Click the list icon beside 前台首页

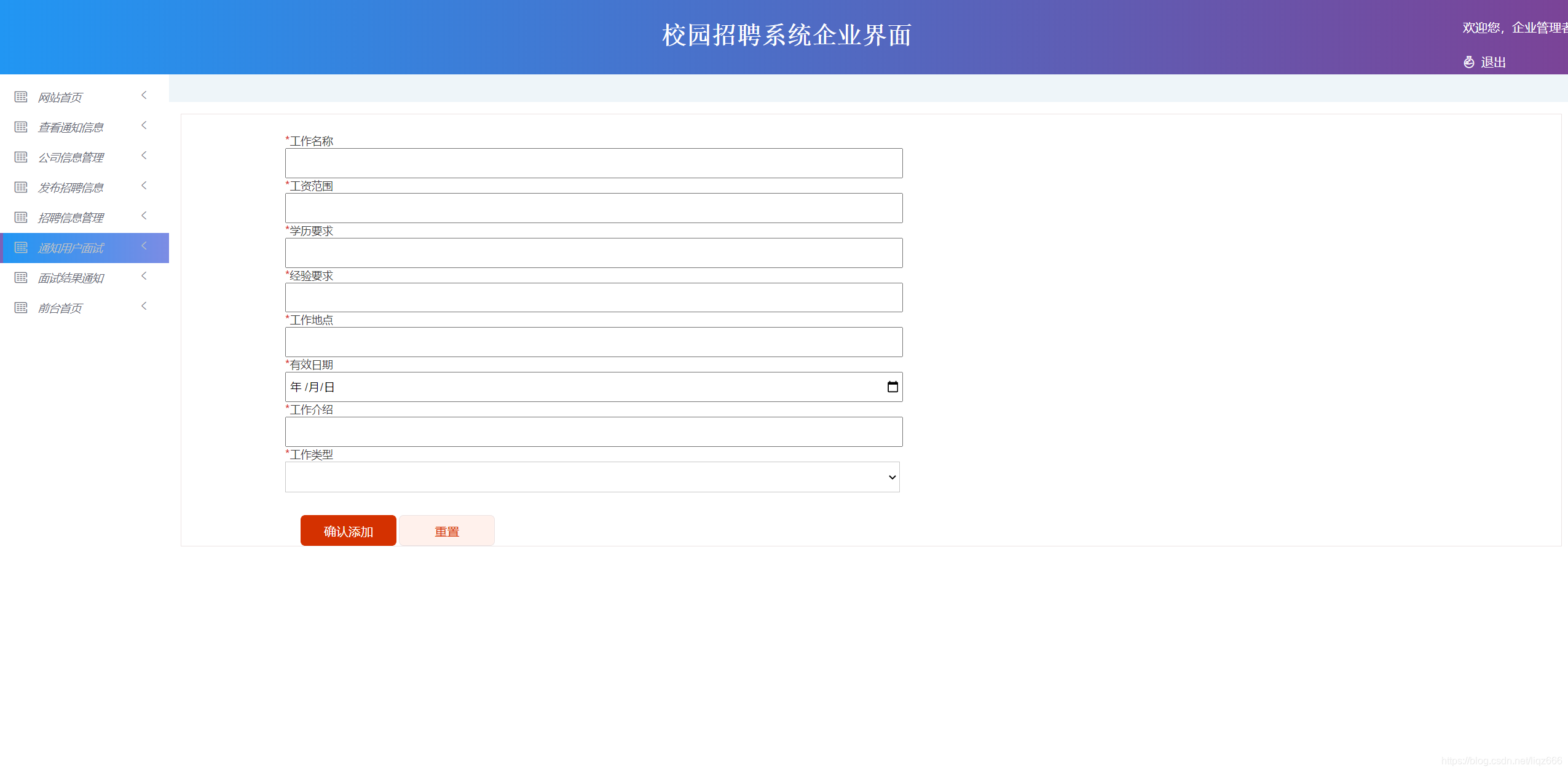[21, 308]
